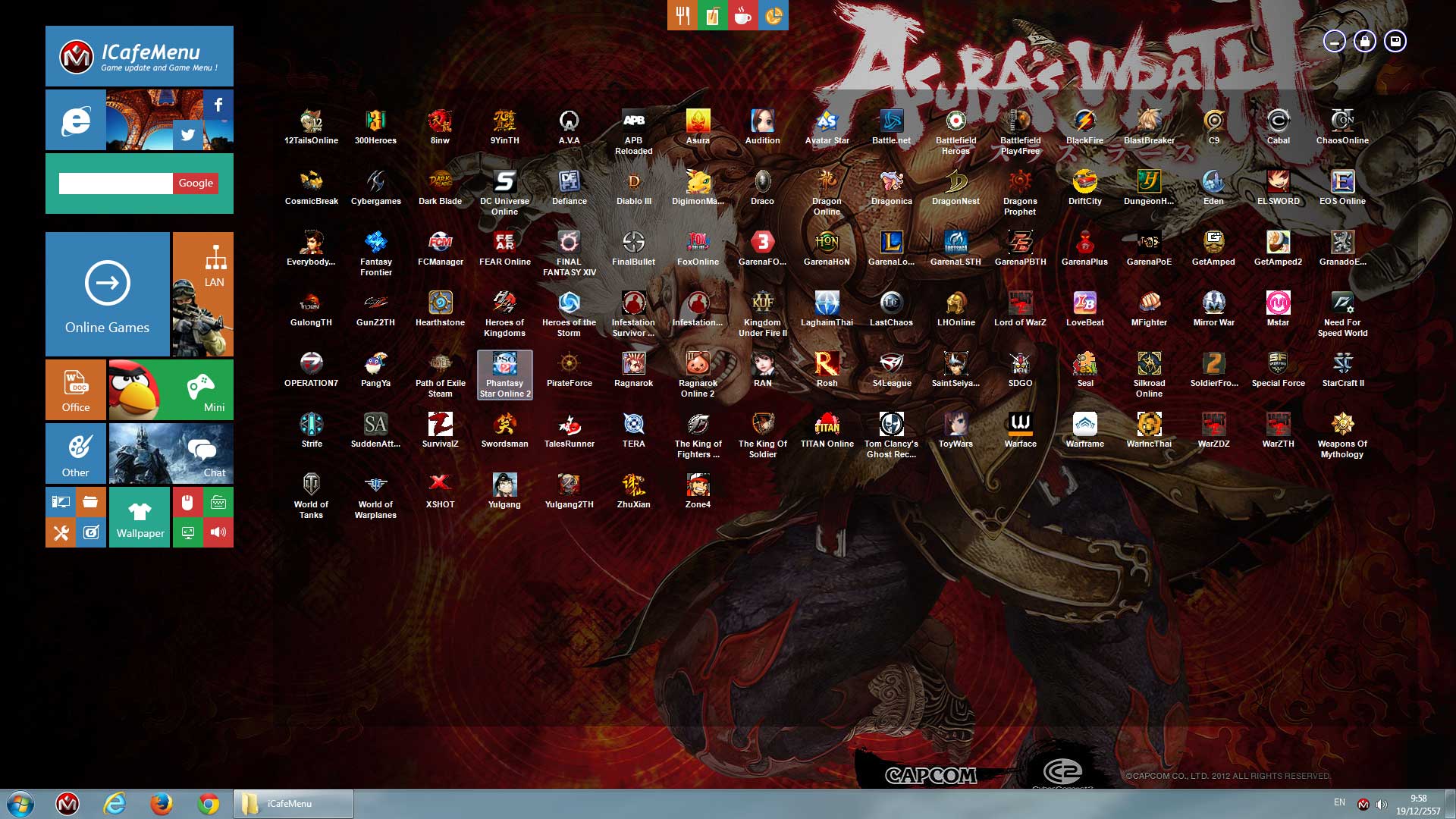The height and width of the screenshot is (819, 1456).
Task: Launch the Warframe game
Action: tap(1084, 430)
